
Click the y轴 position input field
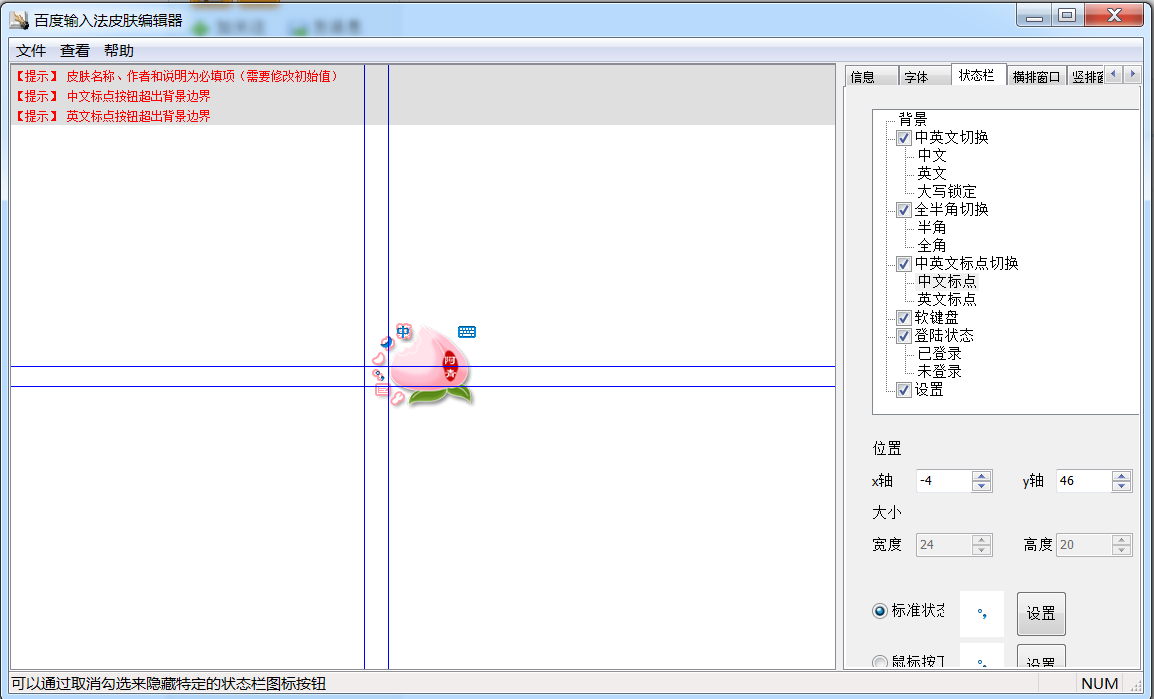1084,481
